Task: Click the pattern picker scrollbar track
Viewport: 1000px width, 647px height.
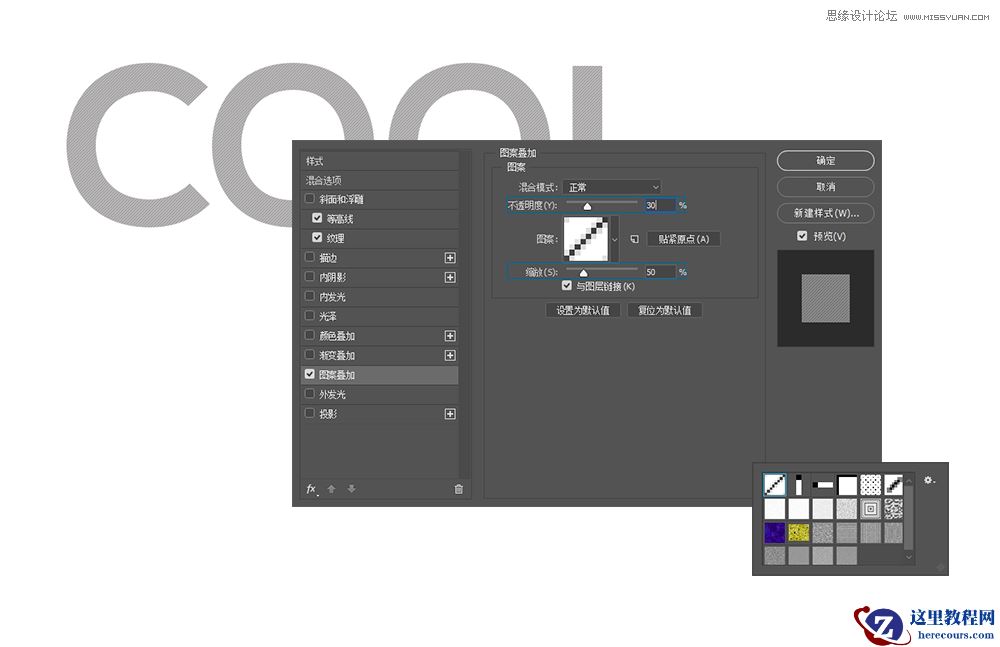Action: (909, 520)
